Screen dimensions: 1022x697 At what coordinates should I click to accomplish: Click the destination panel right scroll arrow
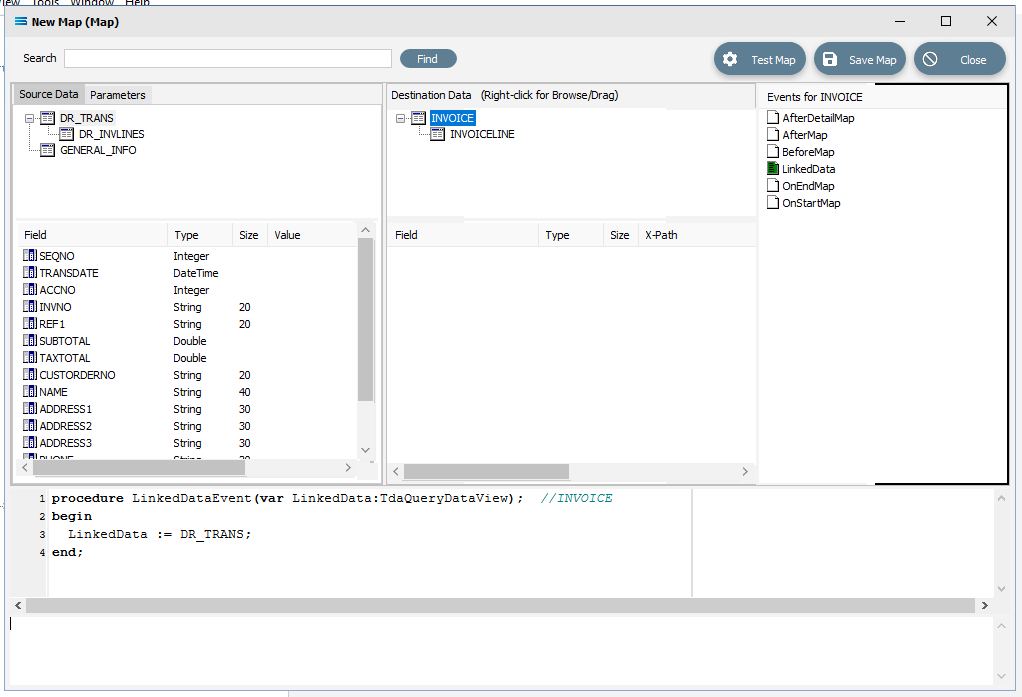coord(745,471)
